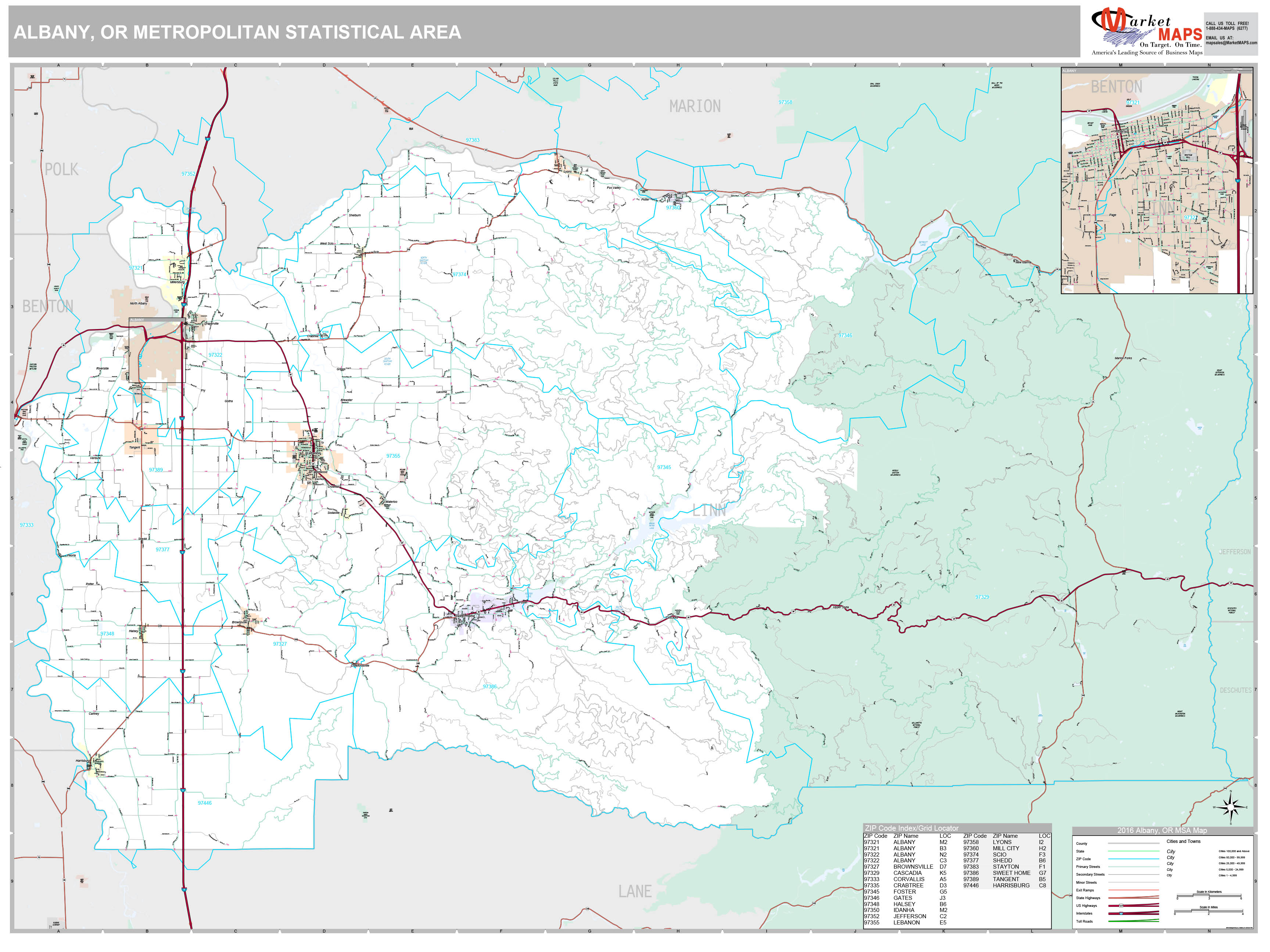Click the 'Scale in Kilometers' bar
This screenshot has width=1270, height=952.
click(x=1209, y=896)
